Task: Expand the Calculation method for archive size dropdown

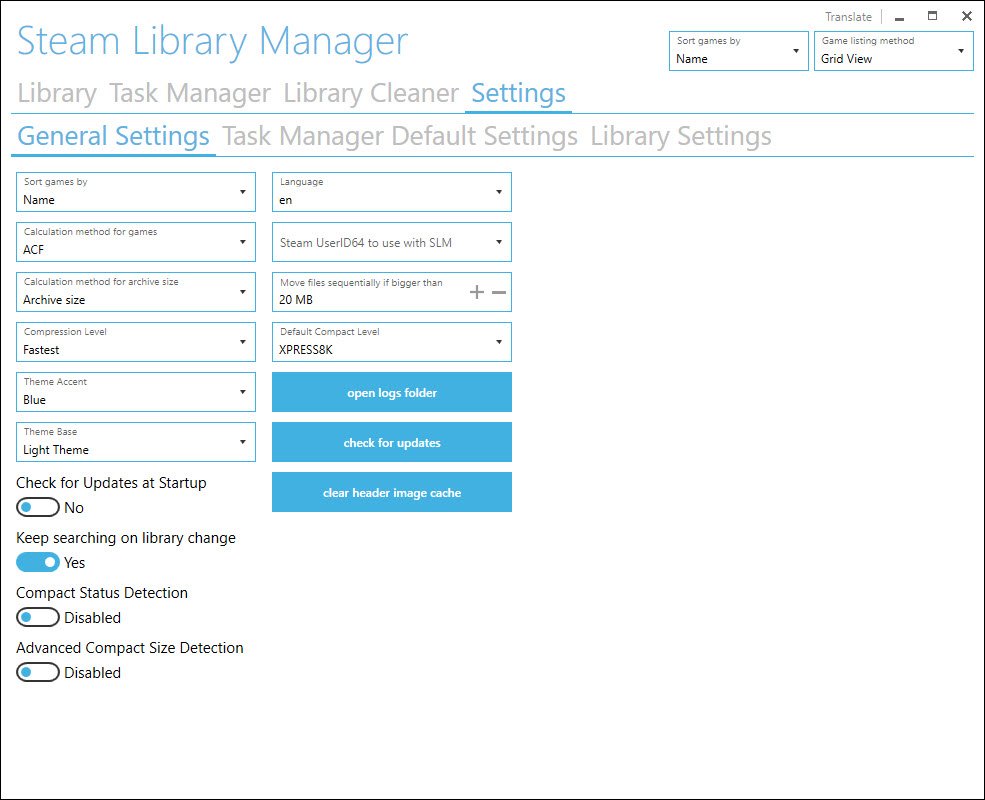Action: 135,292
